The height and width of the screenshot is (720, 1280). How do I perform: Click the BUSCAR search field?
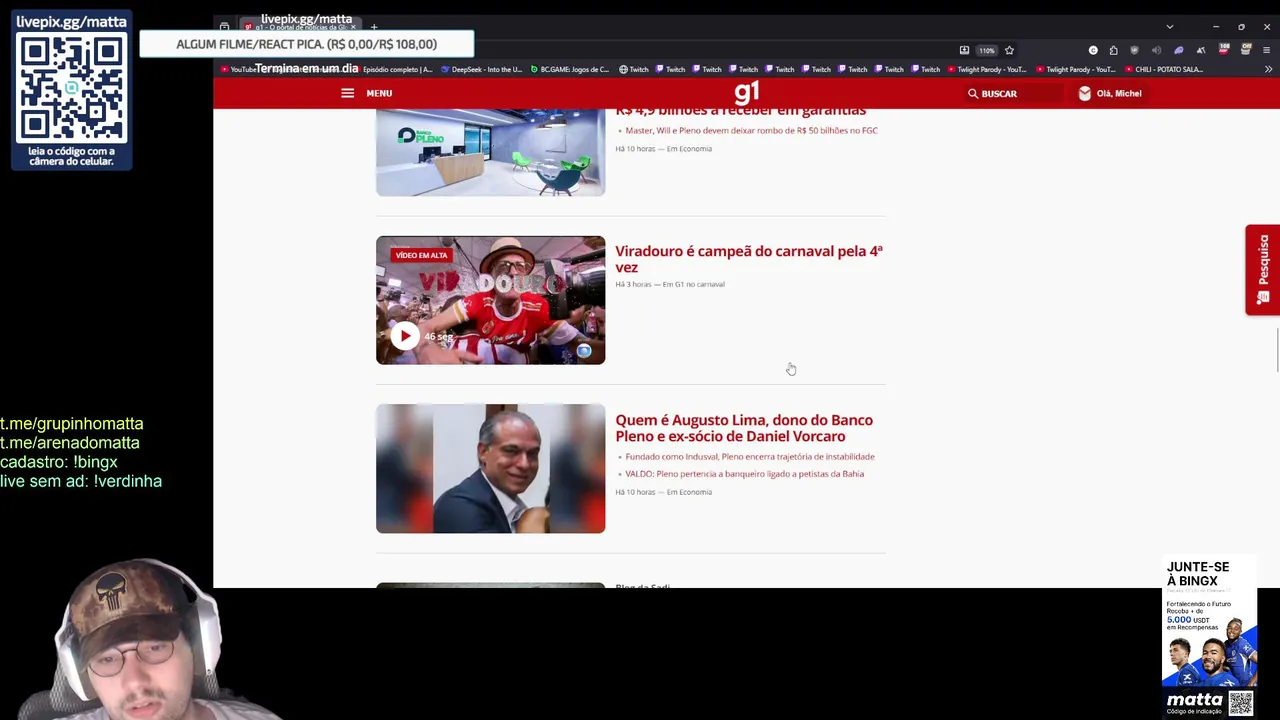[x=1012, y=93]
